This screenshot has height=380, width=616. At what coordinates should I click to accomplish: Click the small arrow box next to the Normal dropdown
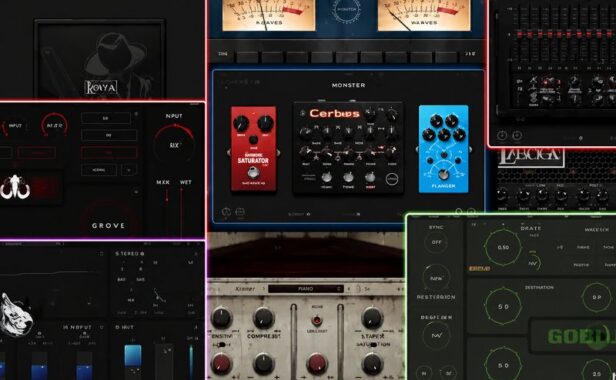click(129, 170)
